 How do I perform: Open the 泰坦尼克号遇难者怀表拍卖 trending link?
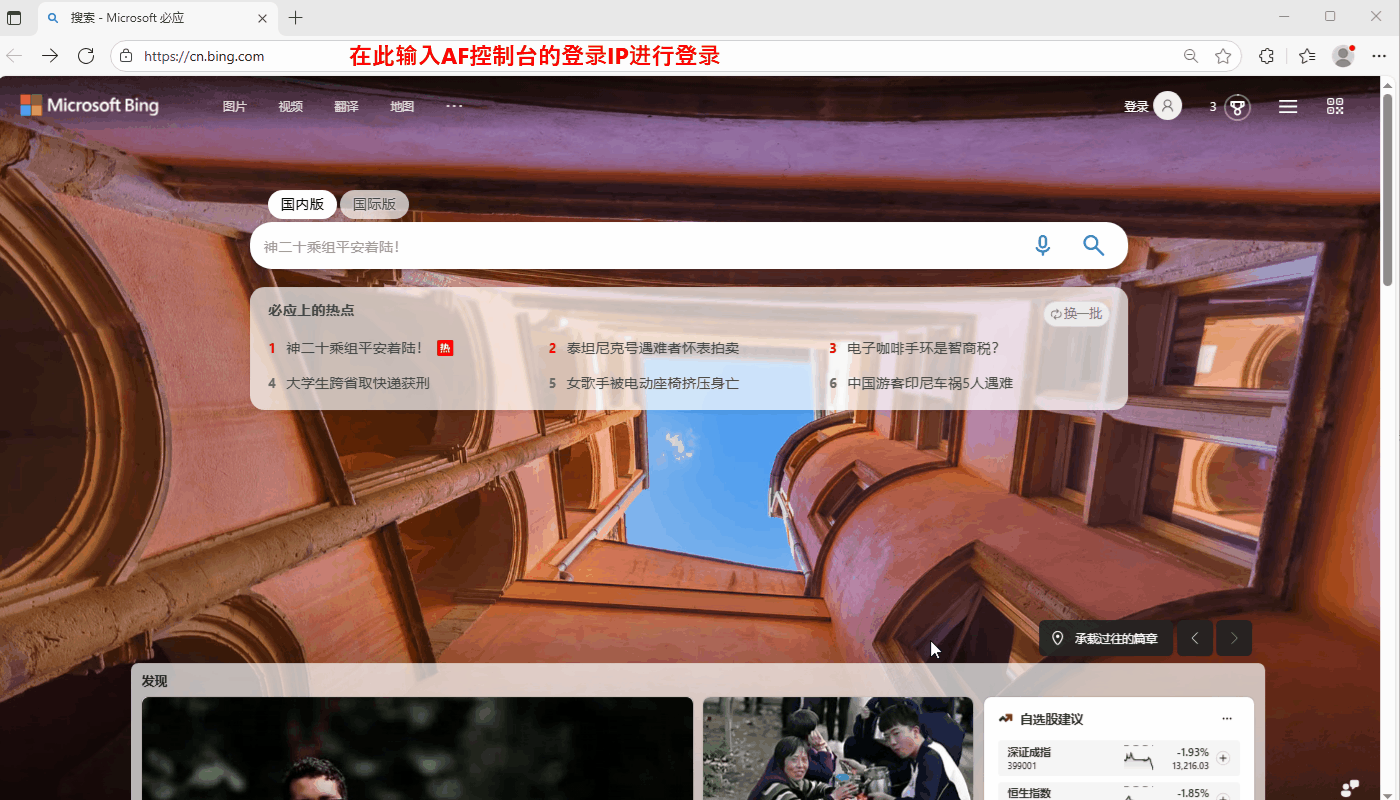[652, 348]
